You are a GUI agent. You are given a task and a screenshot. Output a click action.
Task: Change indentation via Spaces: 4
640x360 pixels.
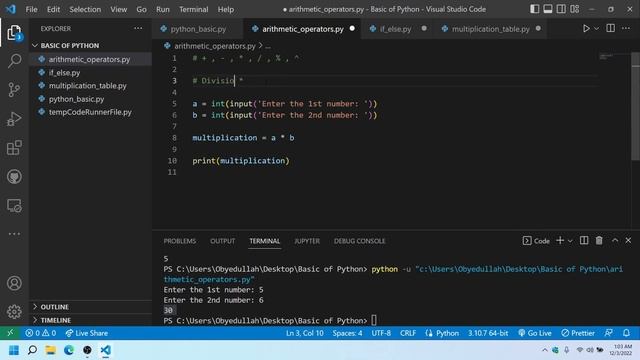point(347,333)
